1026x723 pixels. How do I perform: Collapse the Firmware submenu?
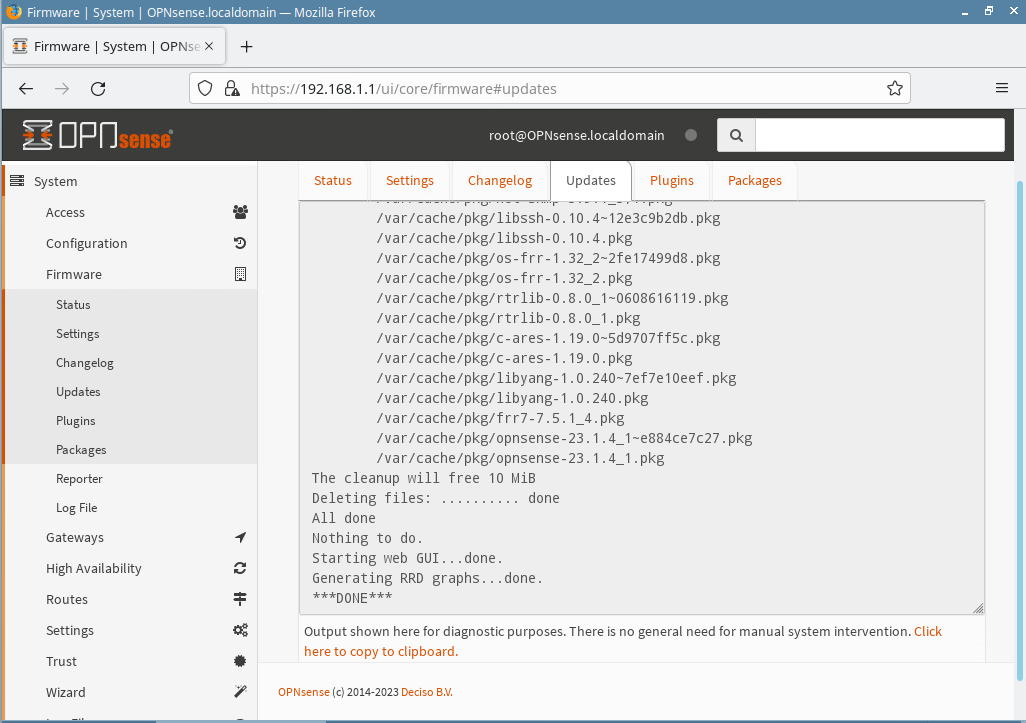(x=74, y=274)
